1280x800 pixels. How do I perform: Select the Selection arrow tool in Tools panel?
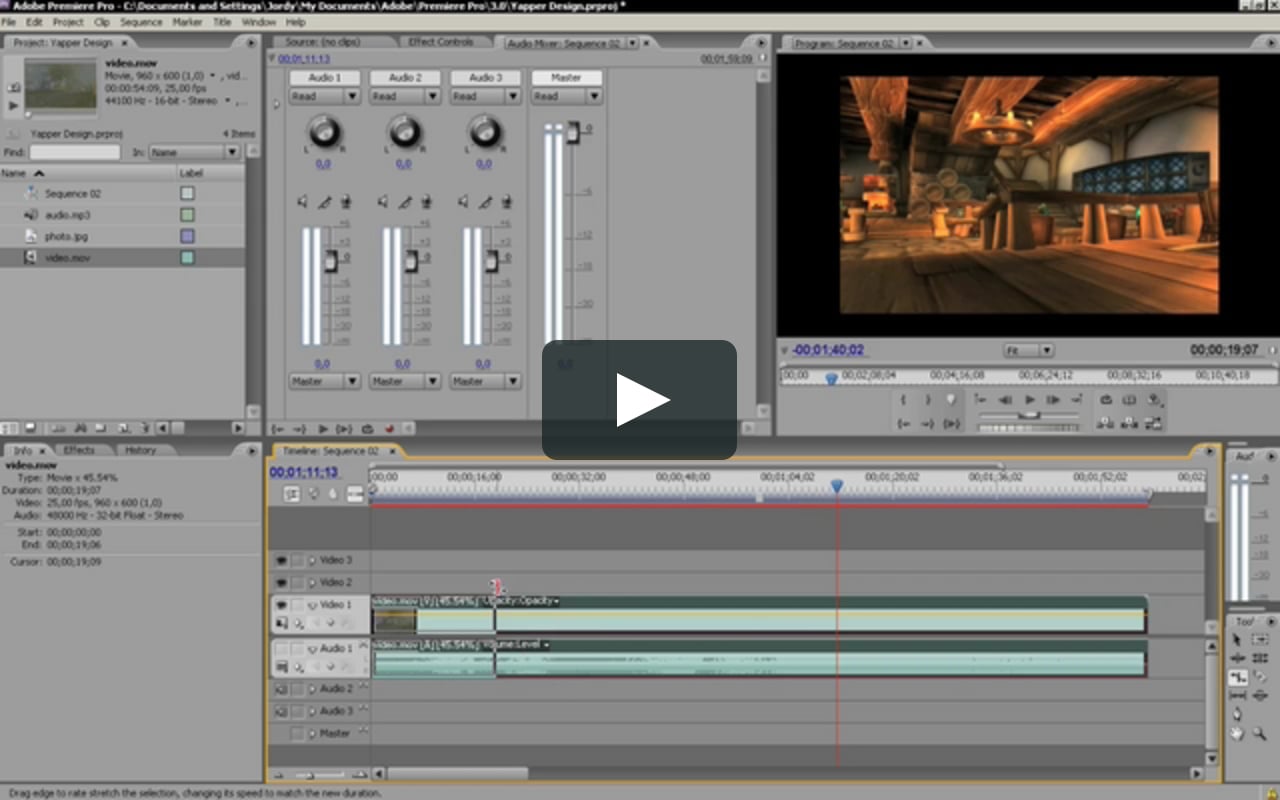click(x=1237, y=639)
